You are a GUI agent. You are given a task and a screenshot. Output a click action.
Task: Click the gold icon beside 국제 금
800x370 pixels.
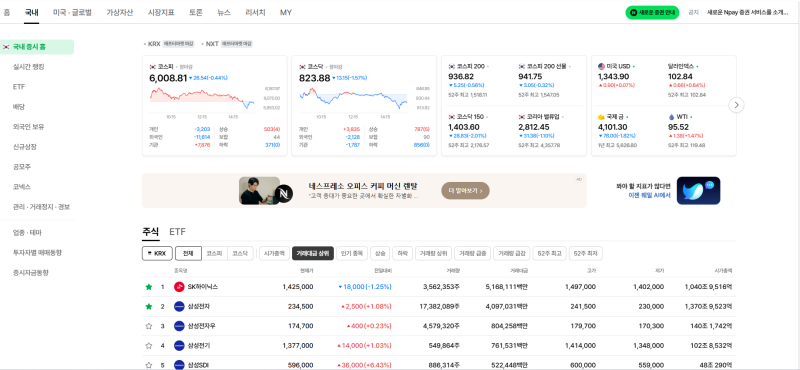tap(601, 117)
